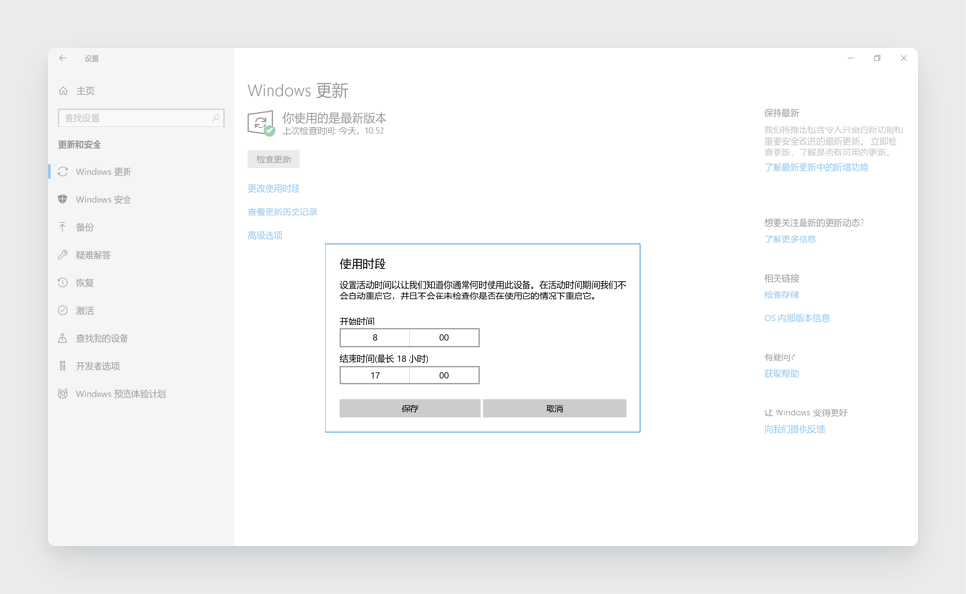The image size is (966, 594).
Task: Save the 使用时段 settings with 保存
Action: click(x=409, y=408)
